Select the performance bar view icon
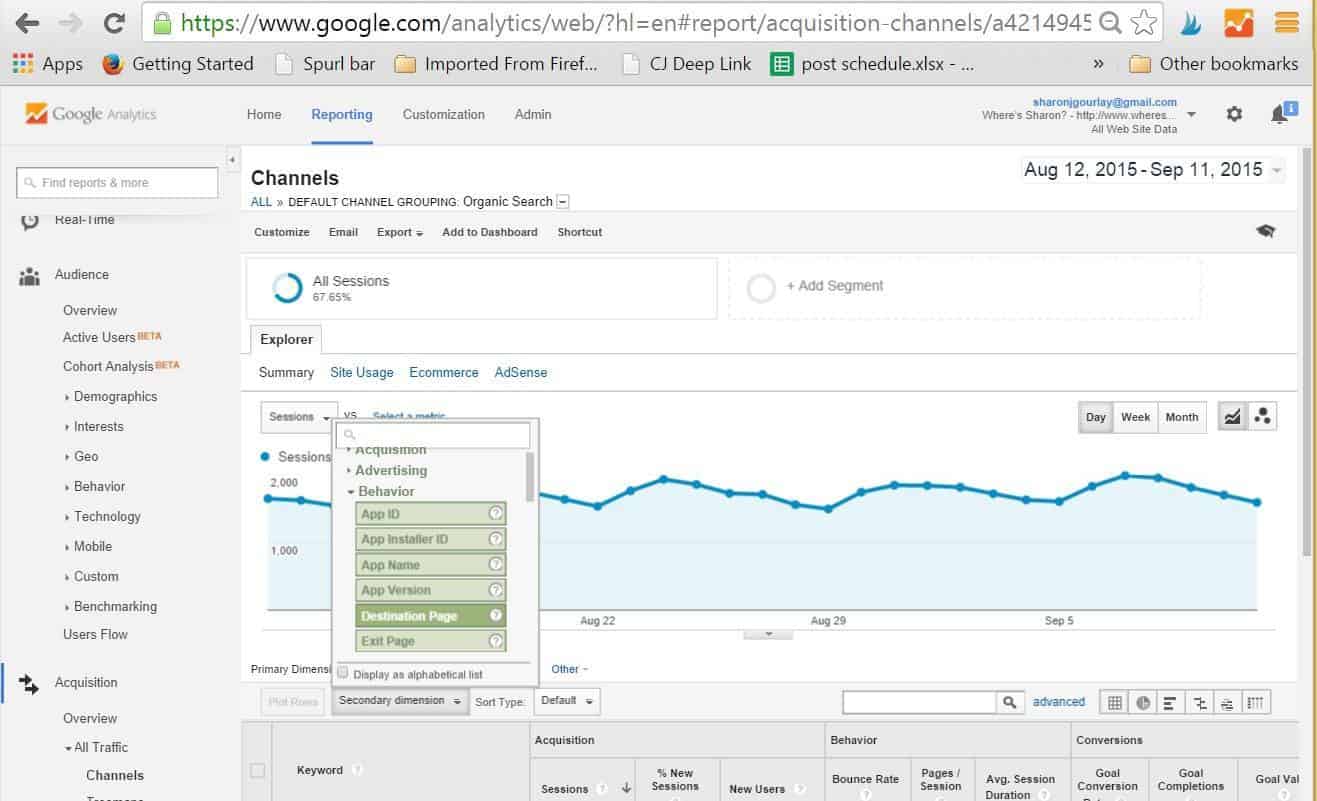Viewport: 1317px width, 801px height. coord(1169,703)
